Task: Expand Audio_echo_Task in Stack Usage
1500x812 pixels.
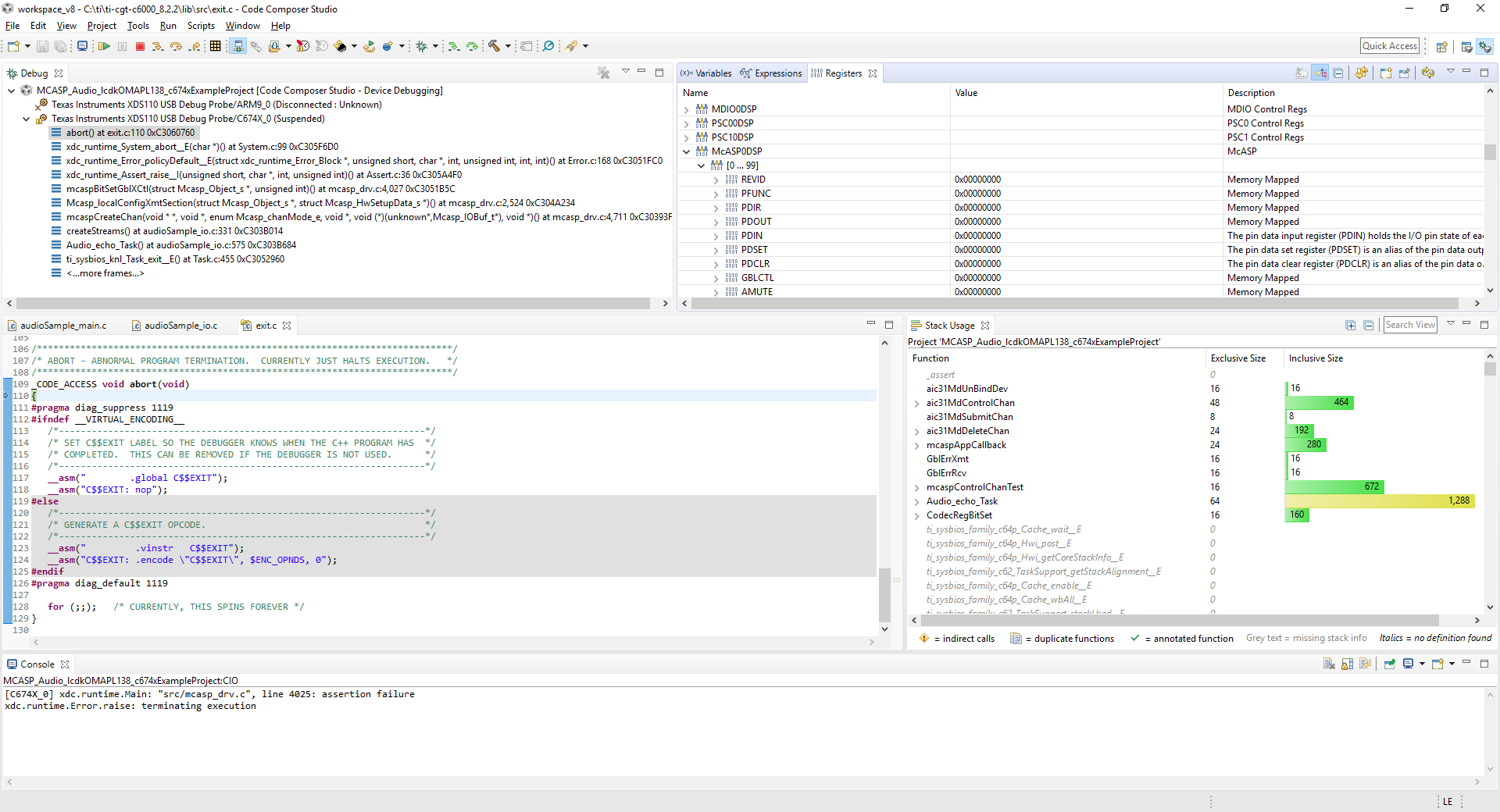Action: pyautogui.click(x=916, y=501)
